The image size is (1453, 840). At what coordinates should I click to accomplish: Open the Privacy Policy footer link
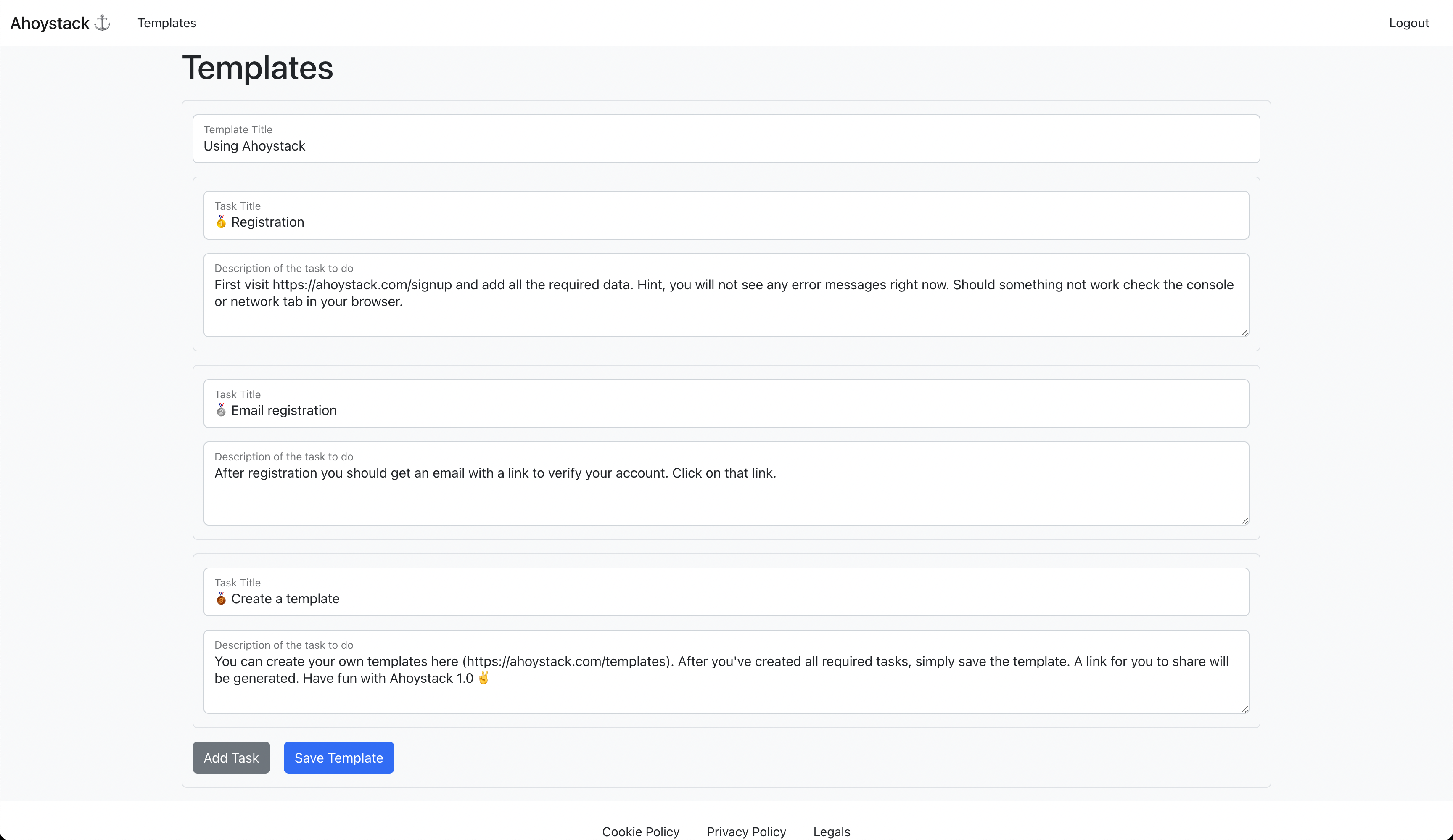(746, 831)
